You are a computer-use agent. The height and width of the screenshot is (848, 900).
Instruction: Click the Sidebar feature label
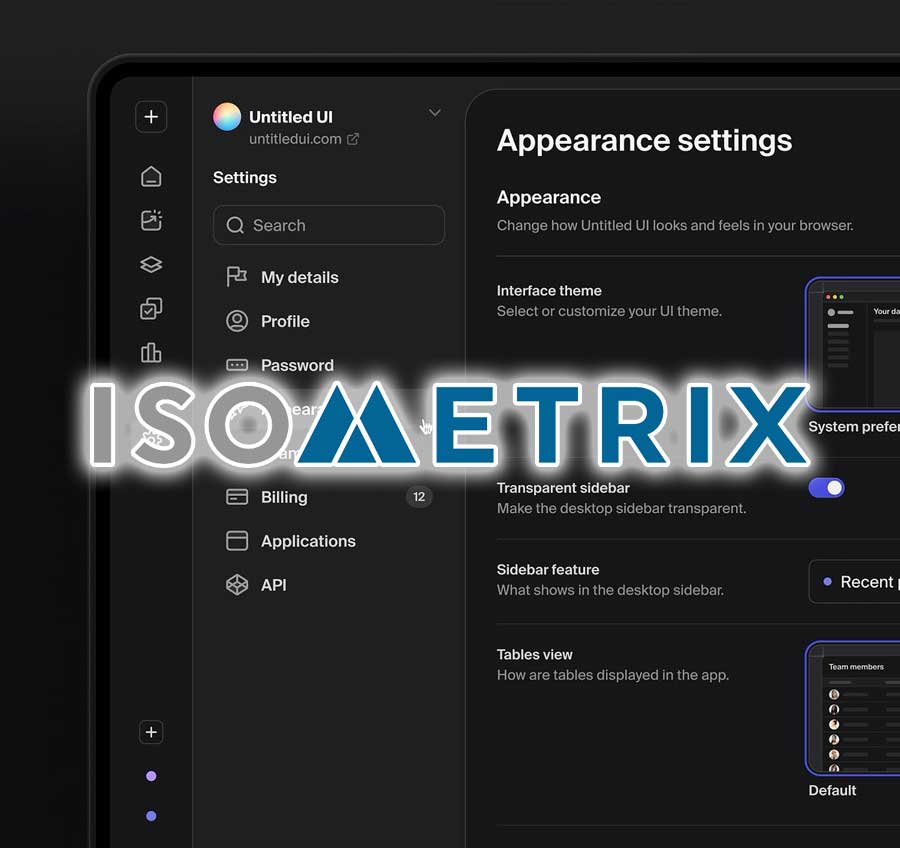548,570
